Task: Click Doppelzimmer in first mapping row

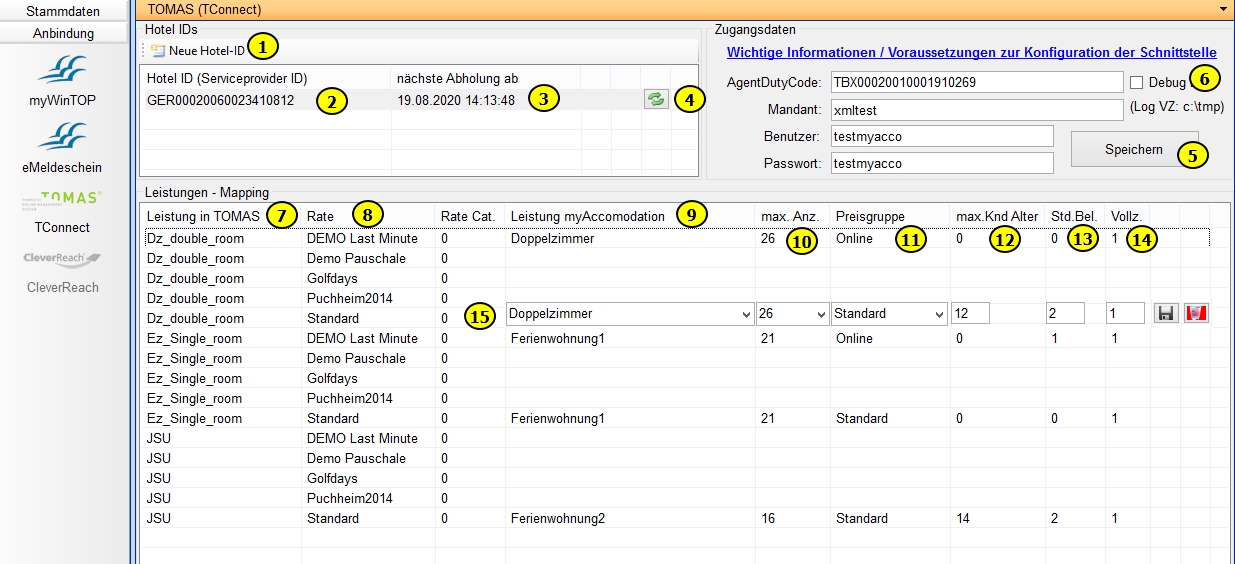Action: 552,238
